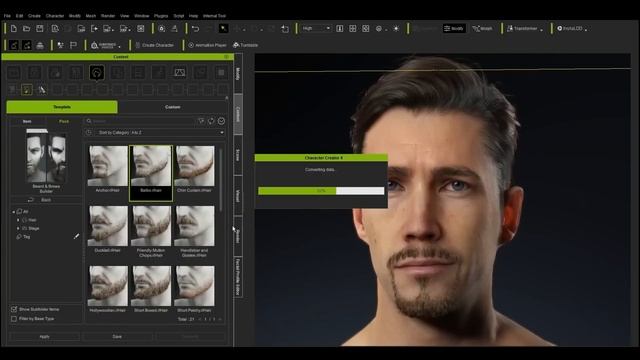Image resolution: width=640 pixels, height=360 pixels.
Task: Select the Select Object arrow tool
Action: [223, 29]
